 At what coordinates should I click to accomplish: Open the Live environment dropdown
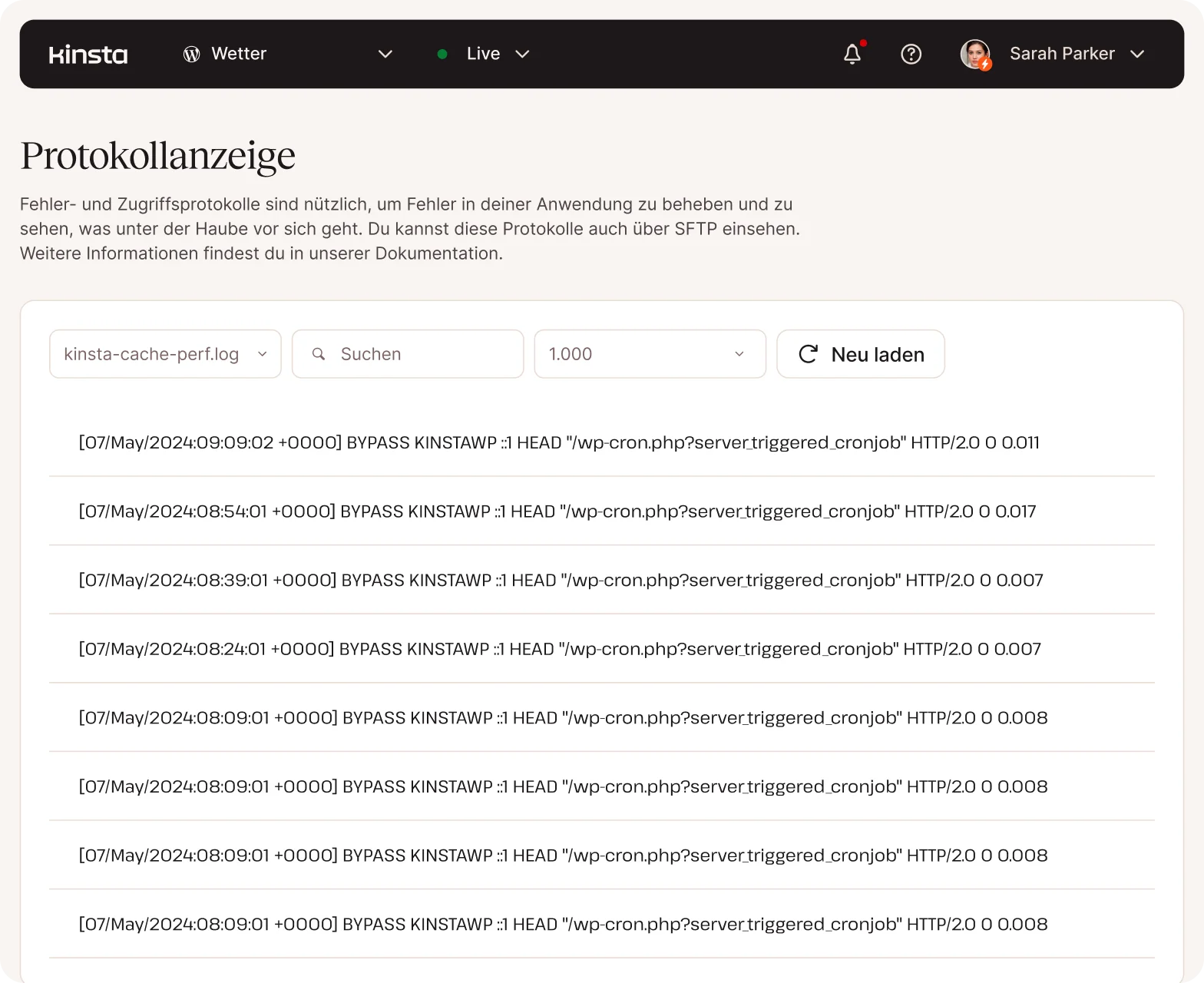[522, 54]
